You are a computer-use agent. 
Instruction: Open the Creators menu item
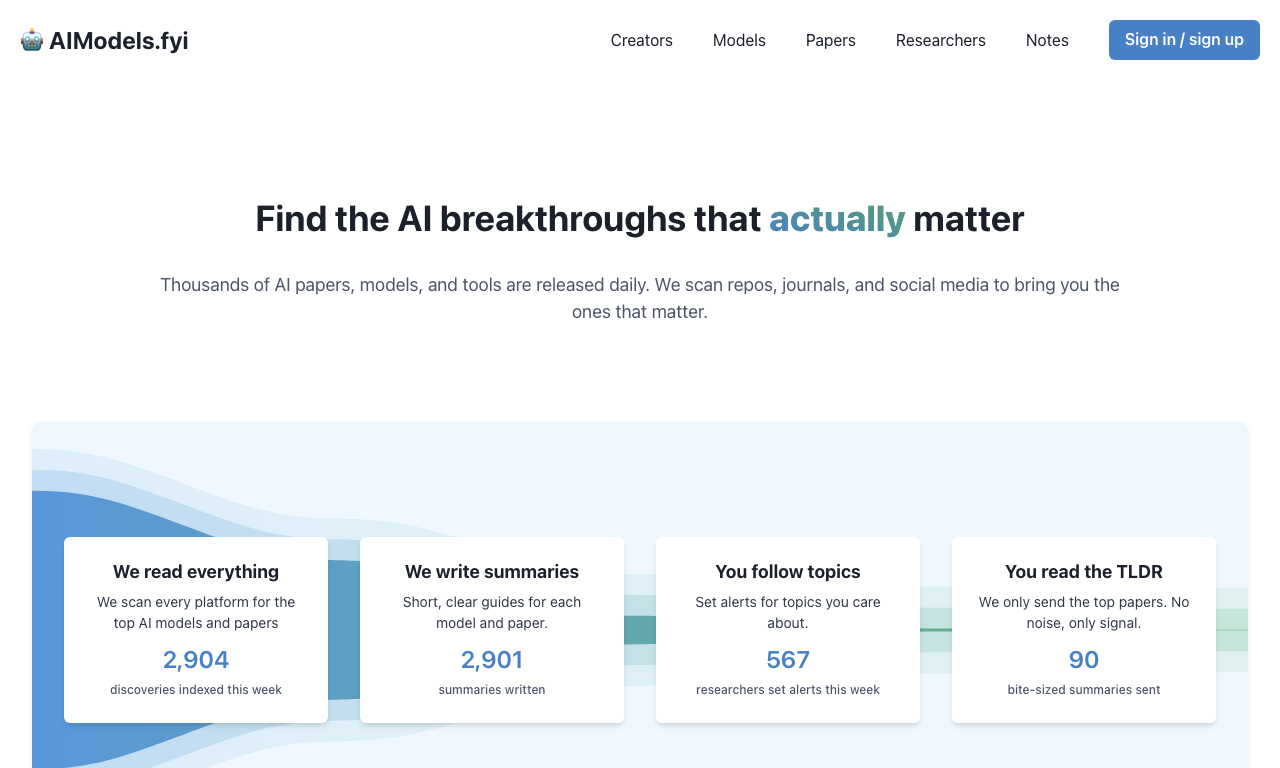coord(641,40)
